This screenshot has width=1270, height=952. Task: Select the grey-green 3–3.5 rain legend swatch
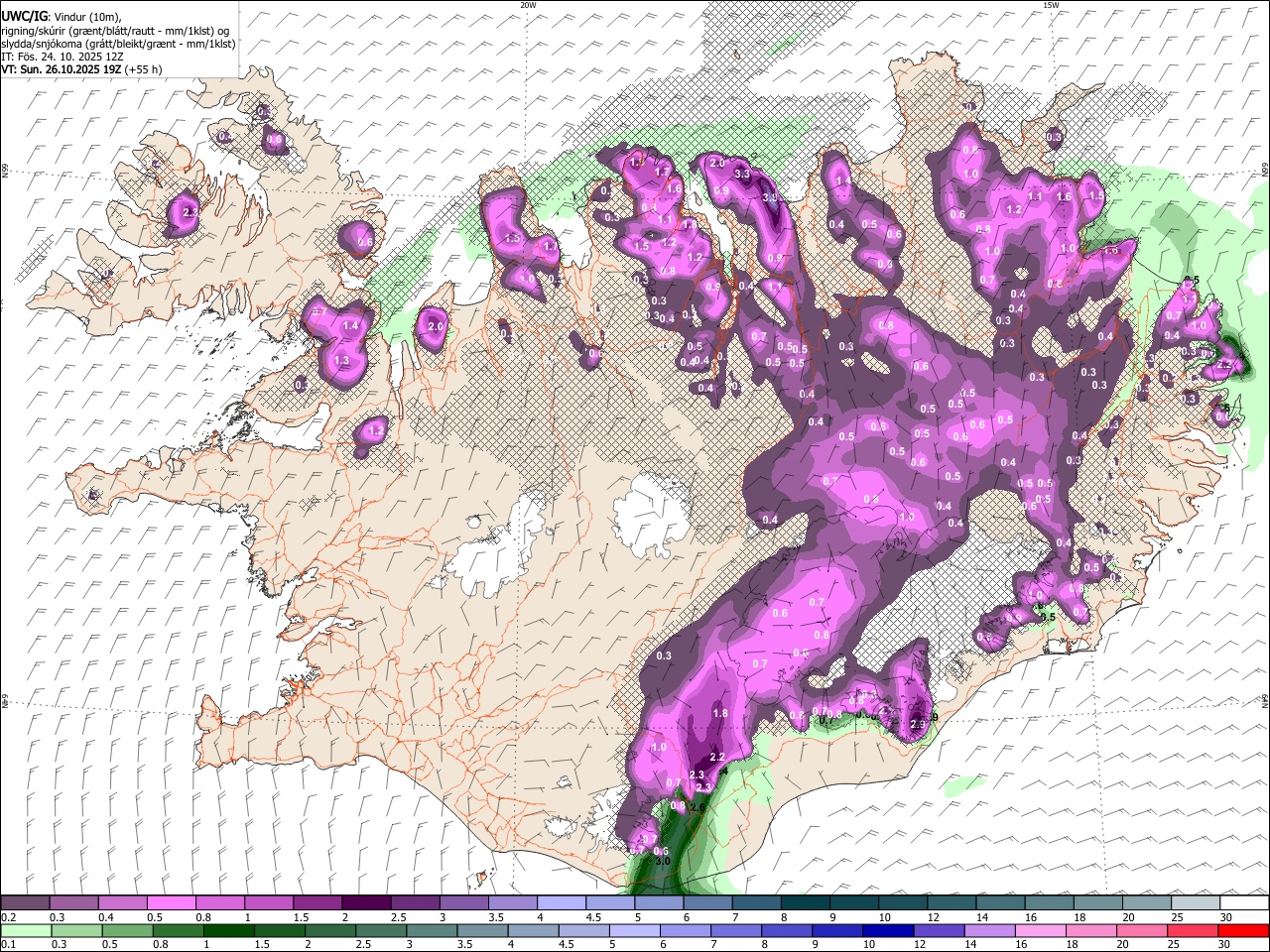(x=433, y=930)
